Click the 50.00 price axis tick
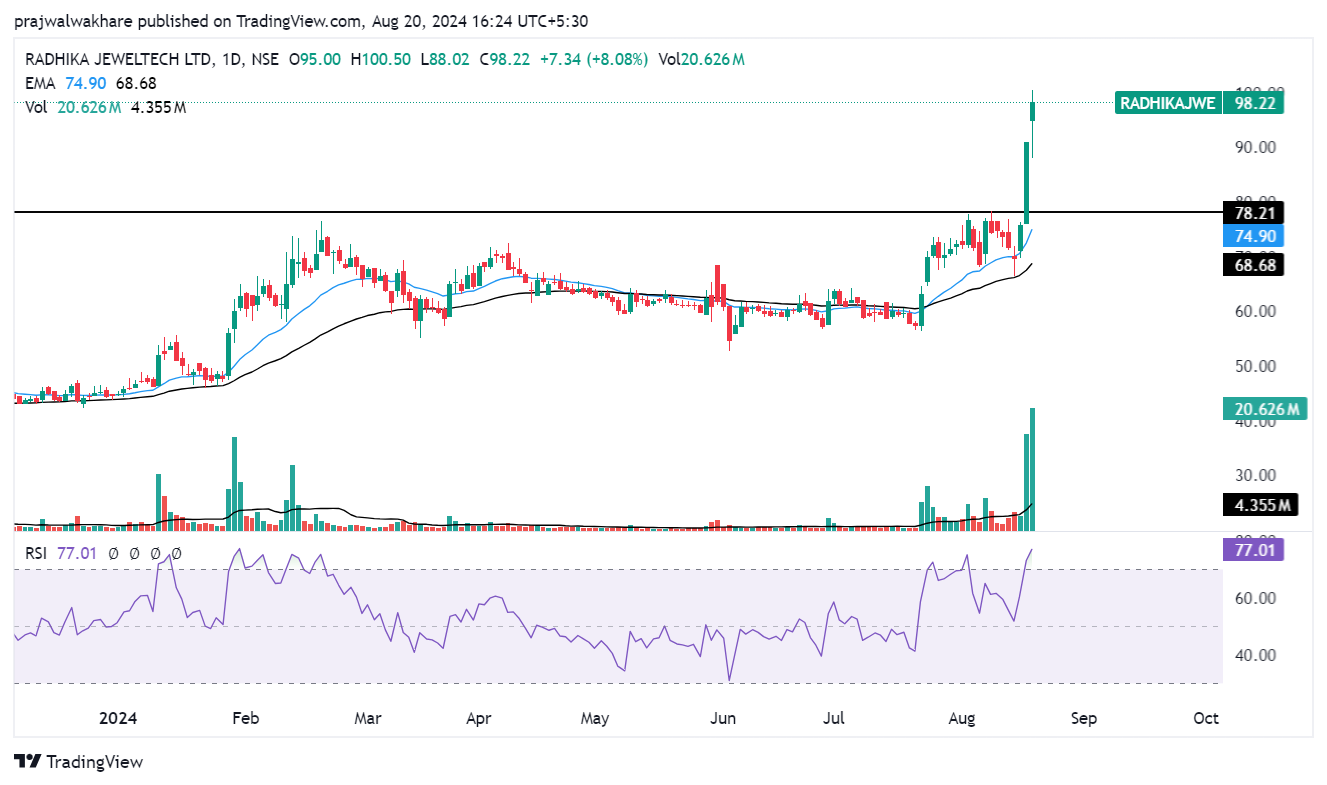Viewport: 1327px width, 785px height. (1254, 366)
